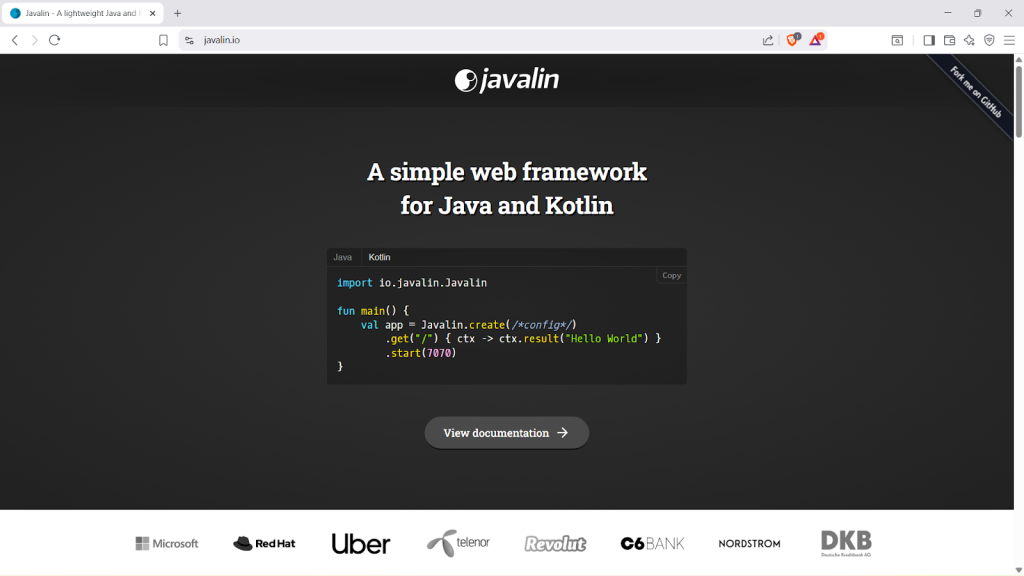1024x576 pixels.
Task: Open Leo AI assistant icon
Action: [x=969, y=40]
